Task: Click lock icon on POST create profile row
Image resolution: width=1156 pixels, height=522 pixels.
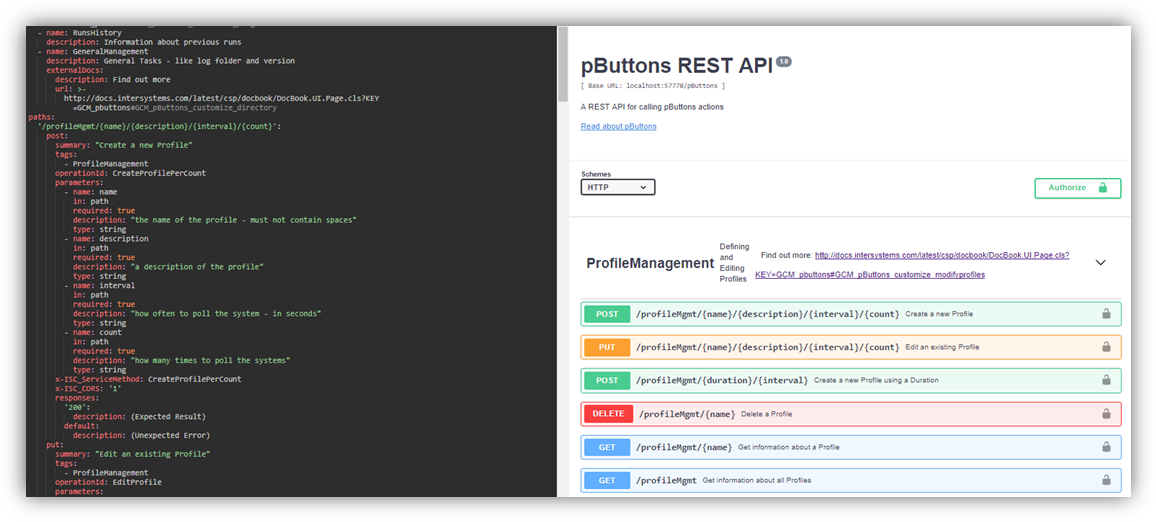Action: click(x=1106, y=314)
